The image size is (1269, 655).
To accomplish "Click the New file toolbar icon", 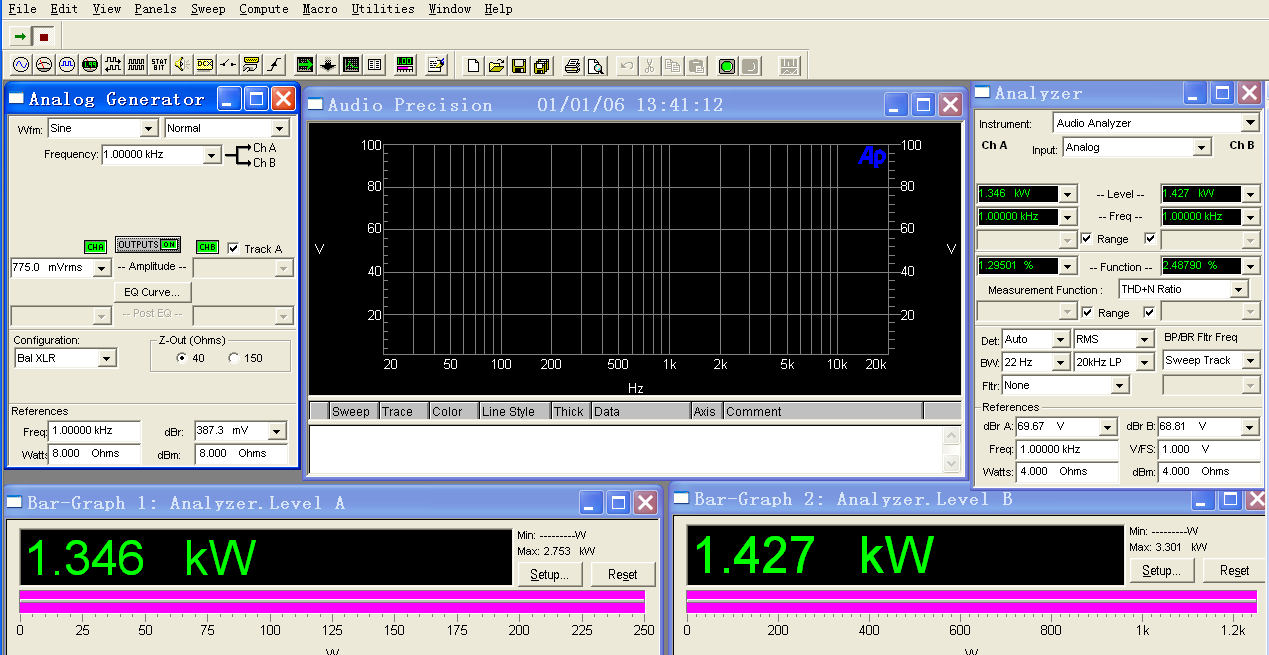I will coord(474,66).
